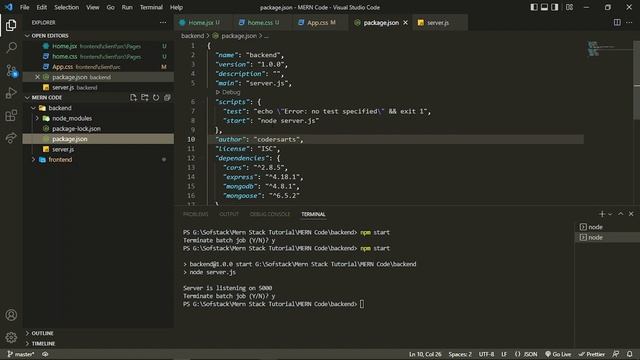Open home.css from Open Editors list
Image resolution: width=640 pixels, height=360 pixels.
click(98, 56)
